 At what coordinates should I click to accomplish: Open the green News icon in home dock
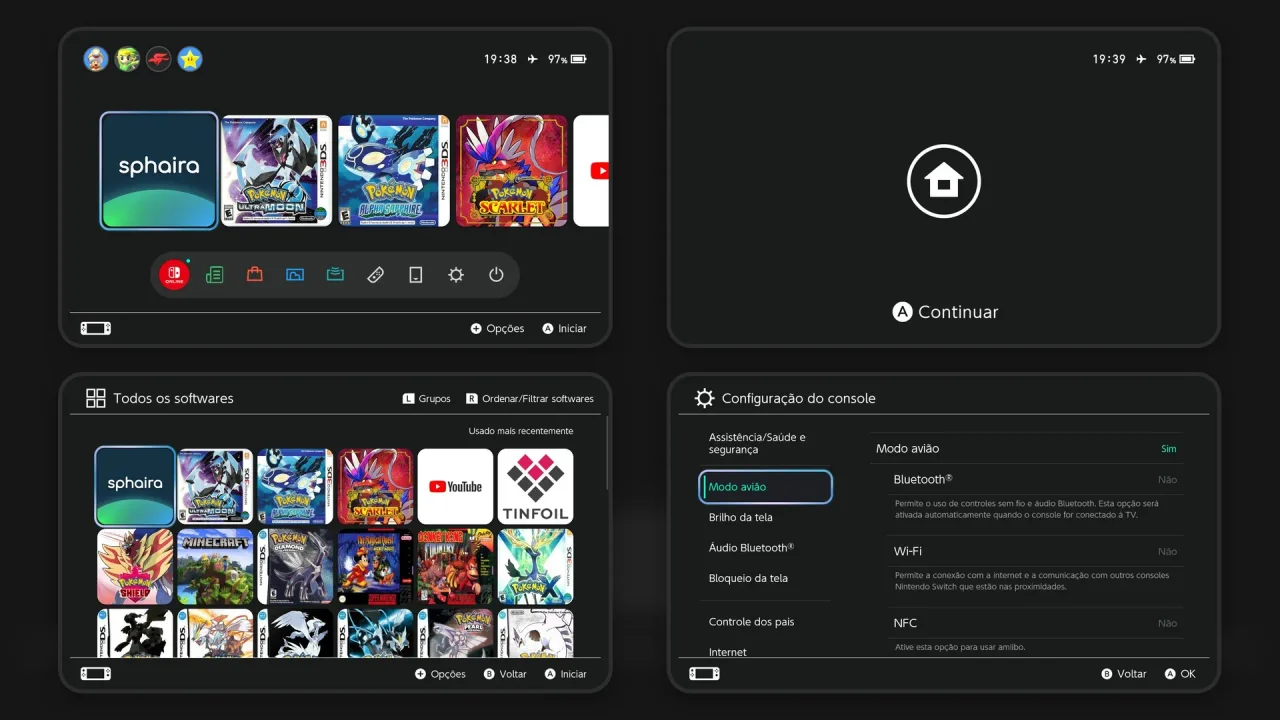coord(214,275)
